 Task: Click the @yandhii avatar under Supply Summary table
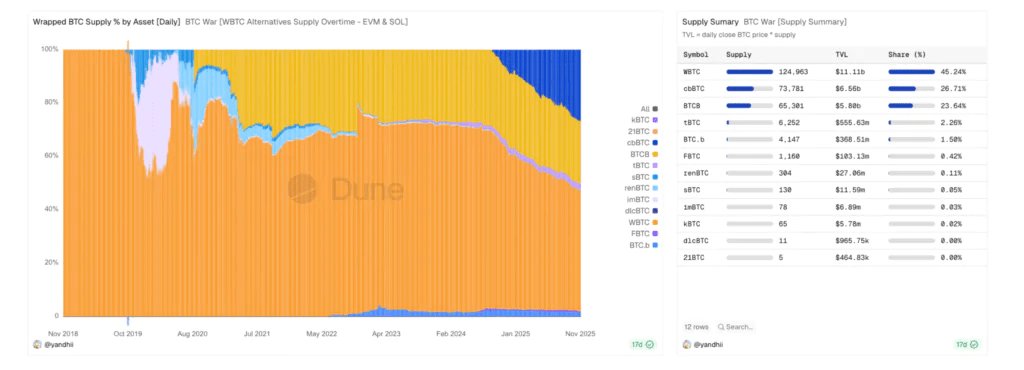click(686, 345)
